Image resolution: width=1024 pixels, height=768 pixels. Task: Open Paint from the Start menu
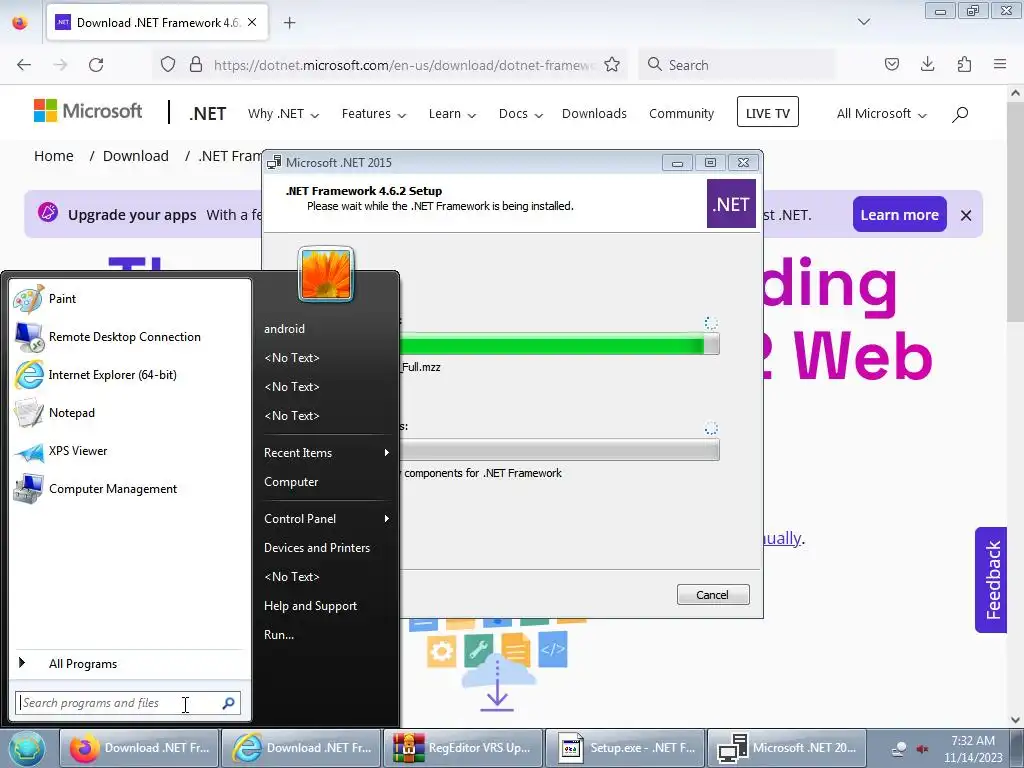[130, 298]
